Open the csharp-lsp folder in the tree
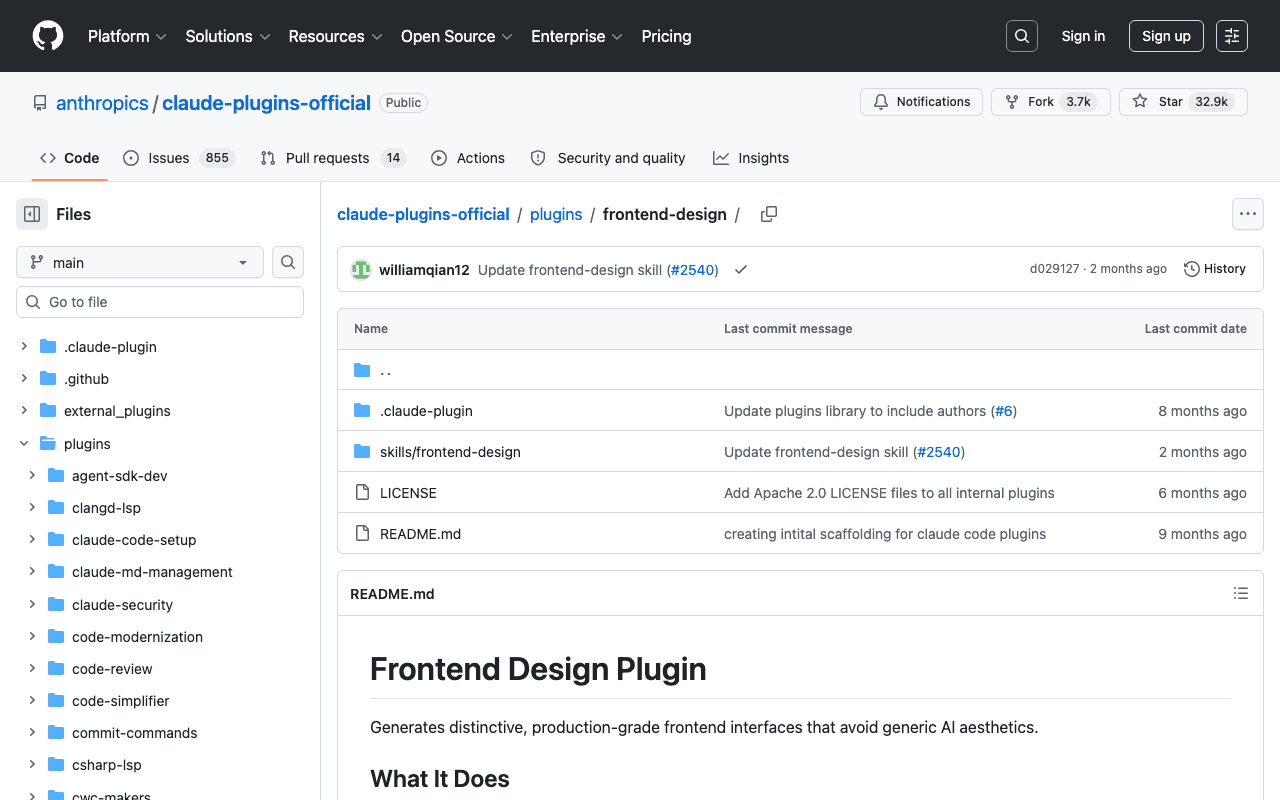The image size is (1280, 800). click(x=107, y=764)
